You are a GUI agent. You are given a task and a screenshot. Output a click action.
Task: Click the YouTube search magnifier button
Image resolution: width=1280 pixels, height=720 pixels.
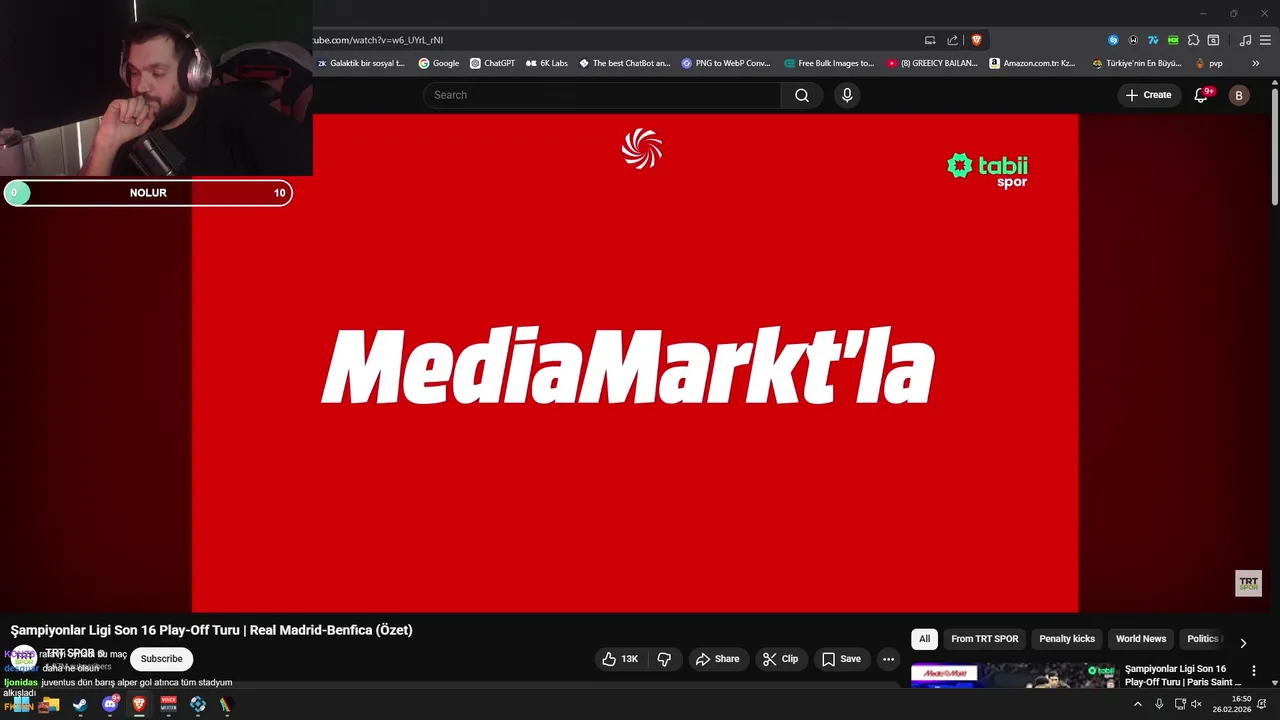coord(802,95)
